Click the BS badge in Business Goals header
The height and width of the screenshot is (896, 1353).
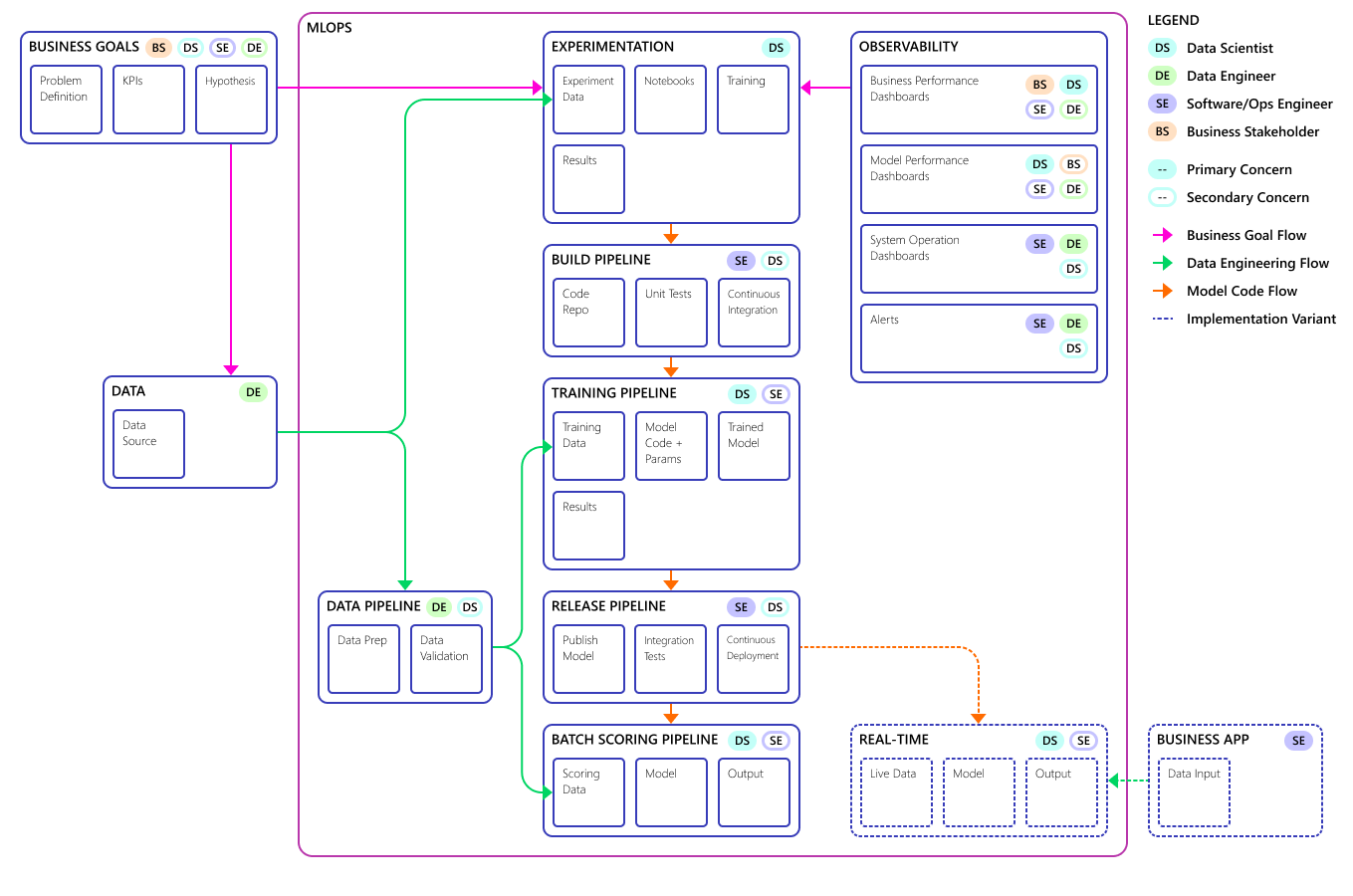coord(158,48)
